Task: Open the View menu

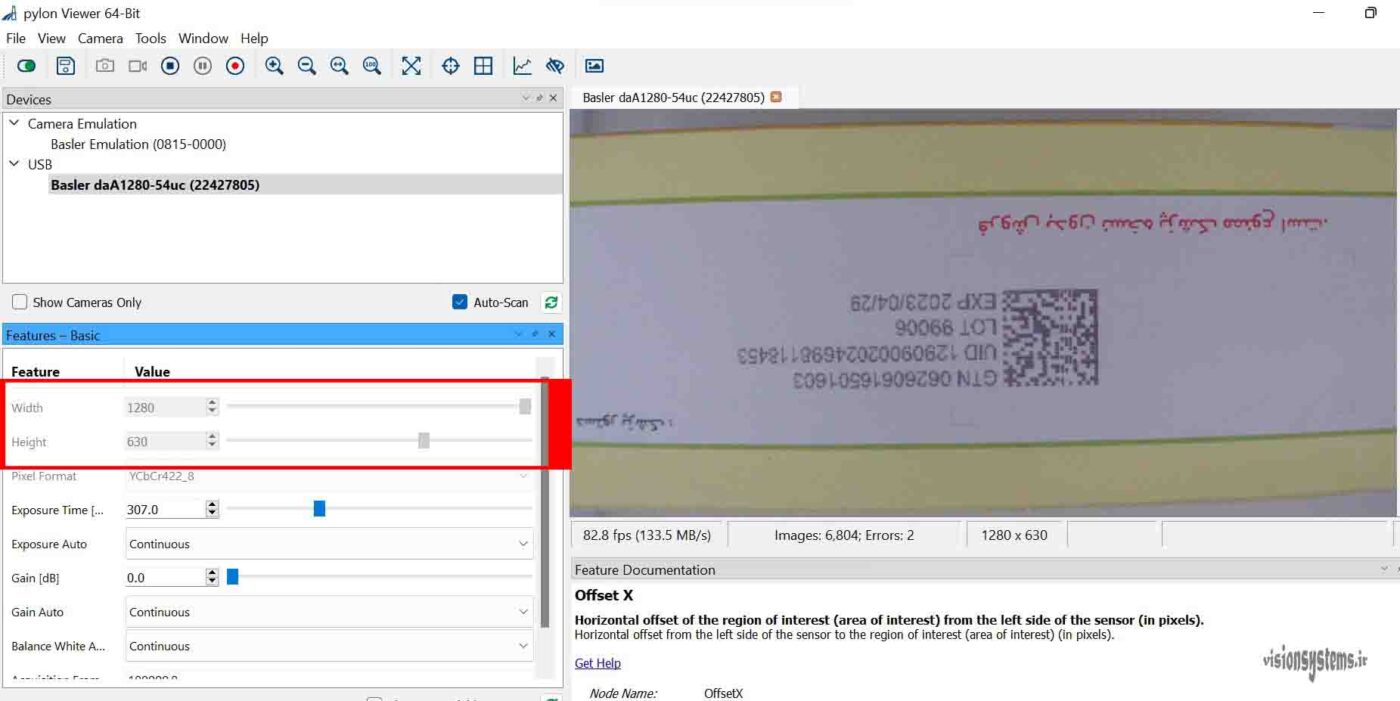Action: pyautogui.click(x=51, y=38)
